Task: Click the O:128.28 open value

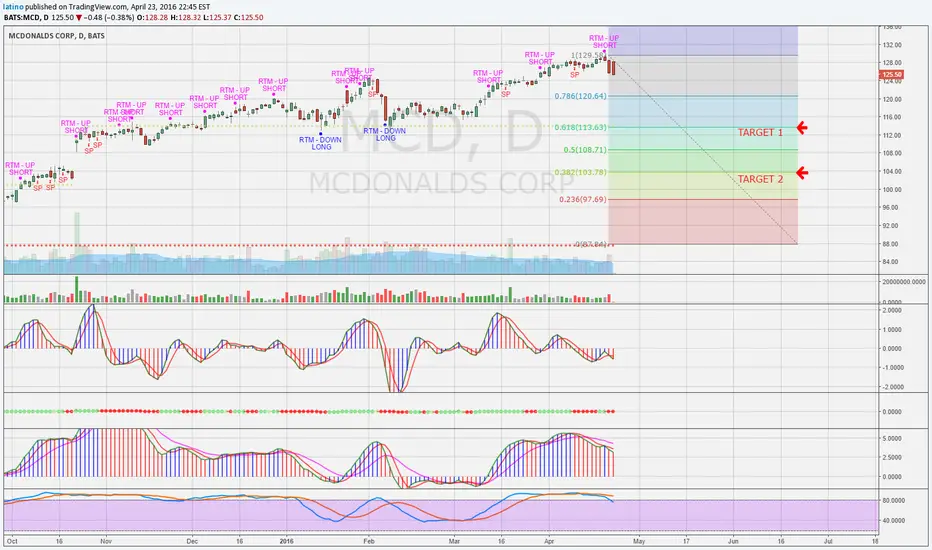Action: click(x=152, y=17)
